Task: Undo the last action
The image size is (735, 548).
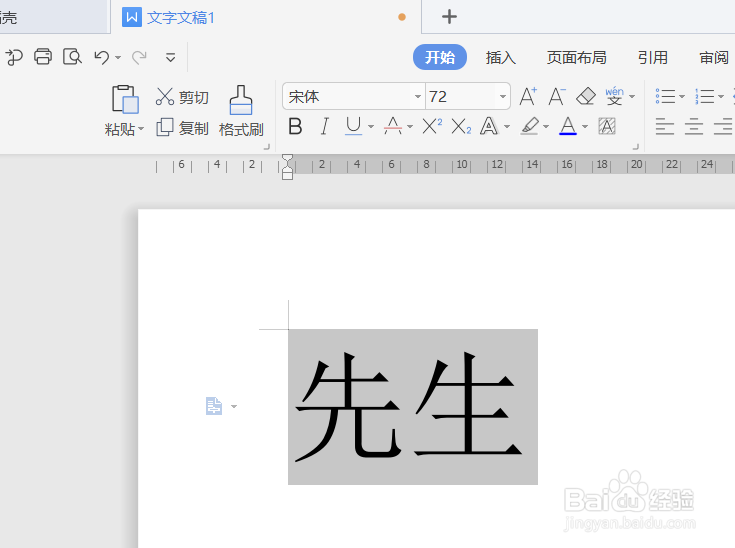Action: [x=102, y=57]
